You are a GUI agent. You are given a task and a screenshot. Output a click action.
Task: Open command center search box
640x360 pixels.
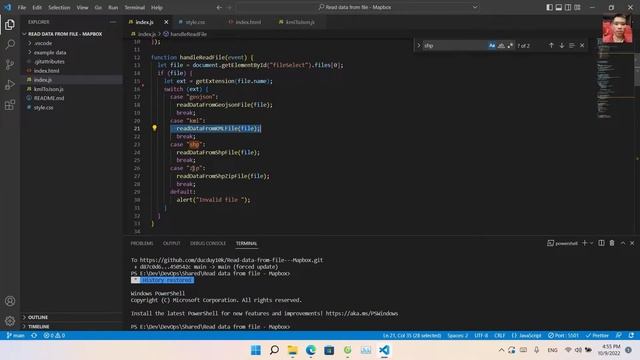click(x=358, y=7)
